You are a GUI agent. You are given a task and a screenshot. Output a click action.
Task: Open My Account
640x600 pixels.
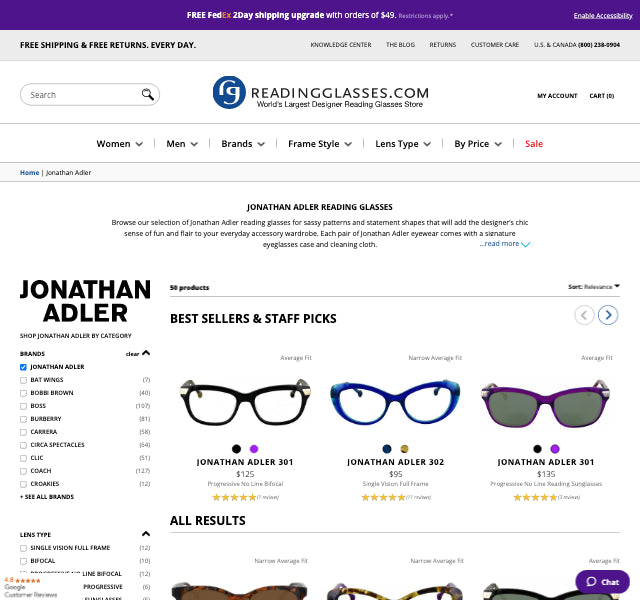pyautogui.click(x=557, y=96)
